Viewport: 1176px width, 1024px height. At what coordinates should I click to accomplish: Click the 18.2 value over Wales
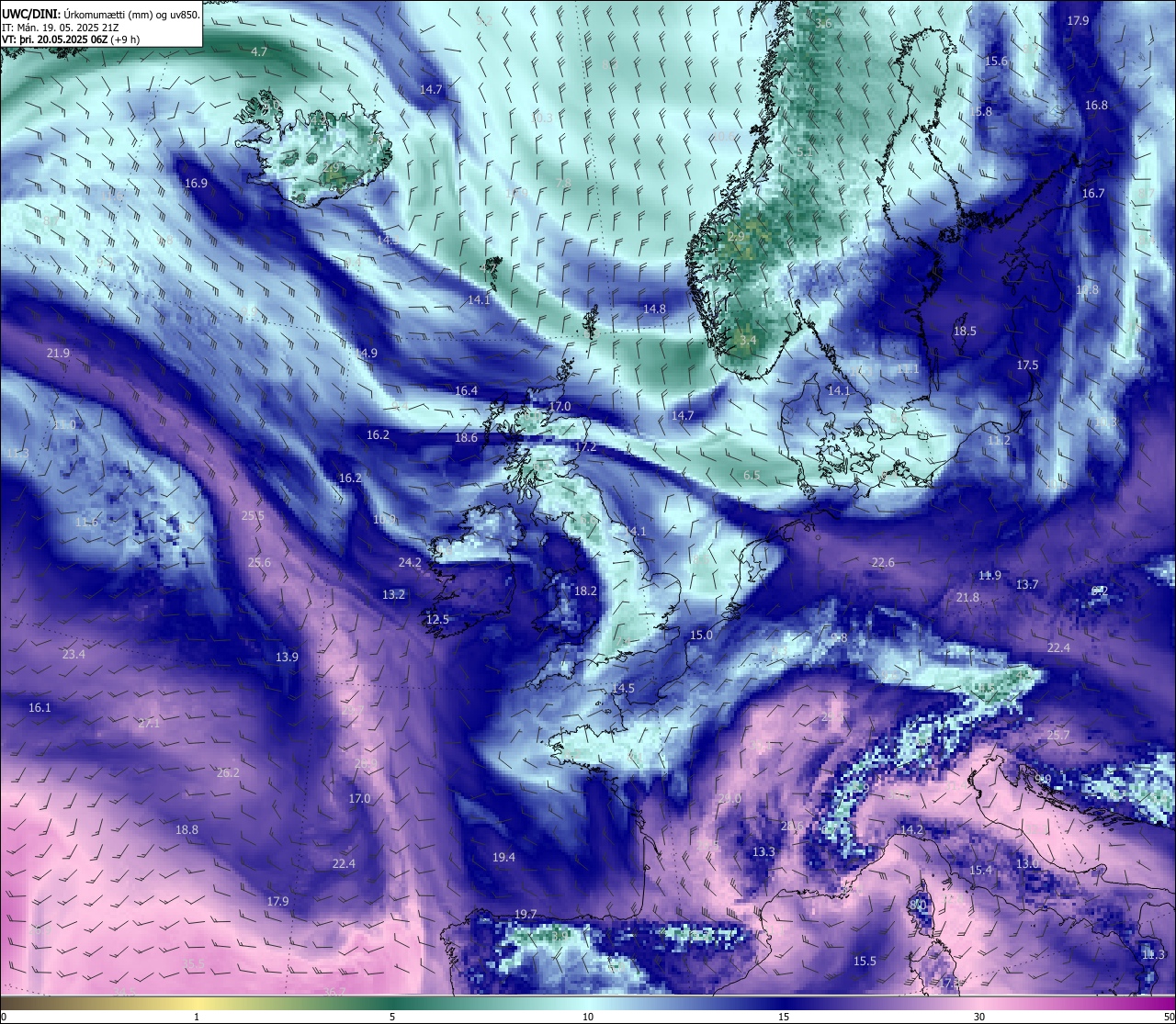(x=585, y=591)
